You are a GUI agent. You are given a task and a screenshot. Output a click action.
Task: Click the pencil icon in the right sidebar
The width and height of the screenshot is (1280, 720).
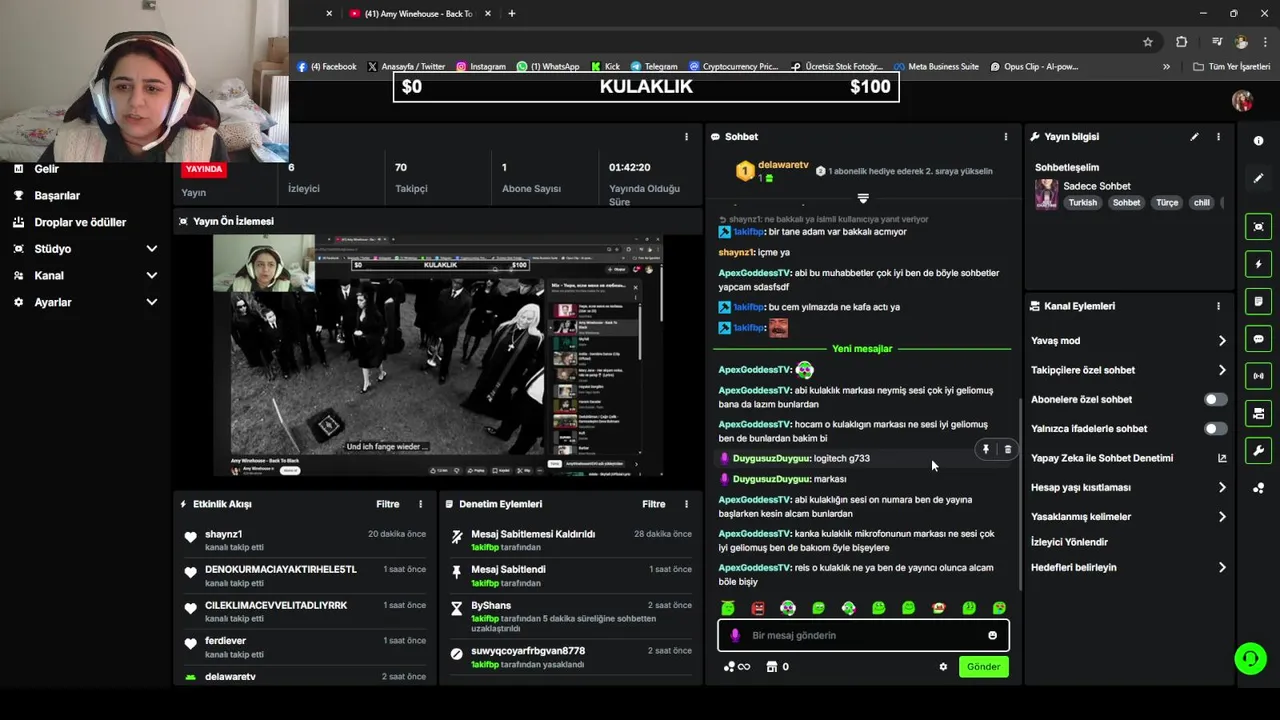click(x=1258, y=178)
